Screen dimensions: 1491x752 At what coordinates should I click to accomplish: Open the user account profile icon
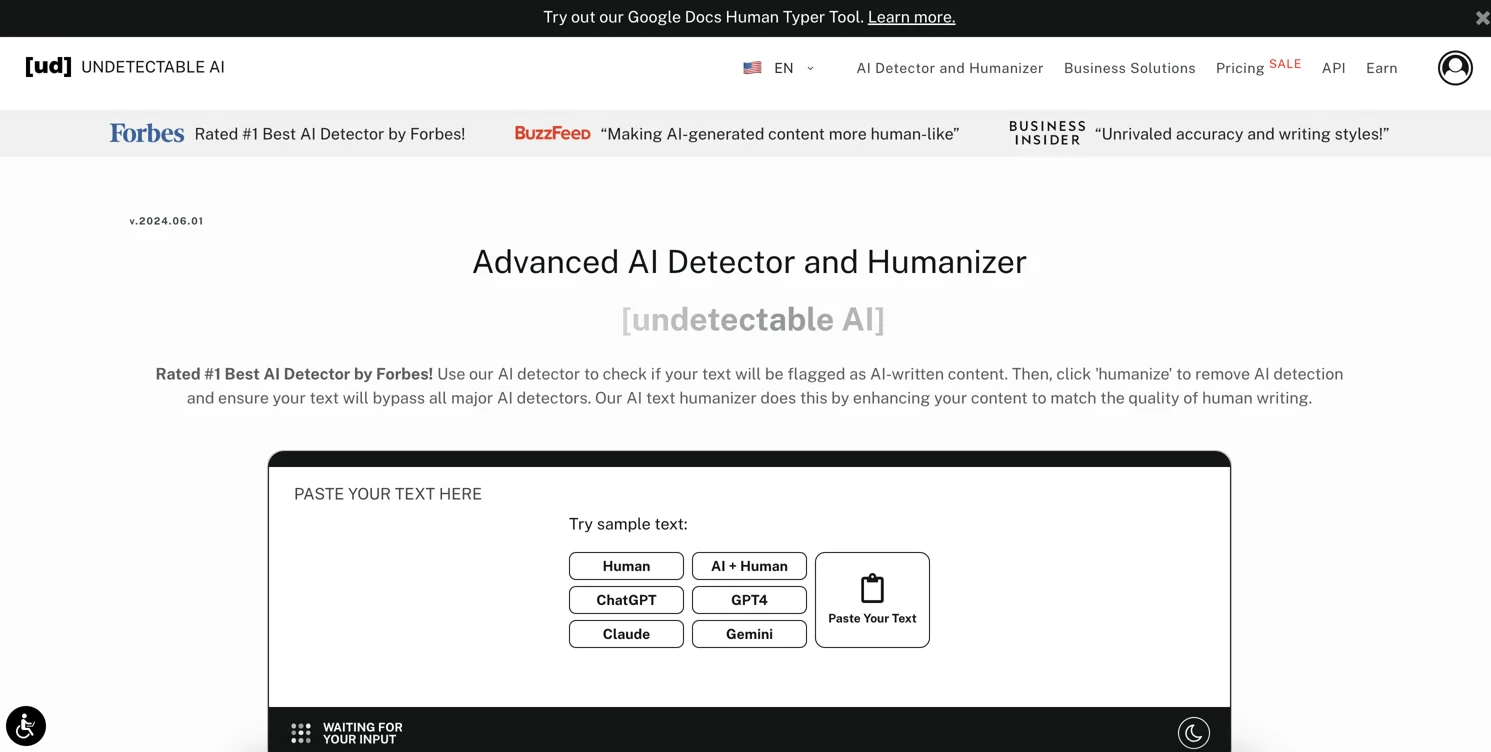tap(1454, 68)
